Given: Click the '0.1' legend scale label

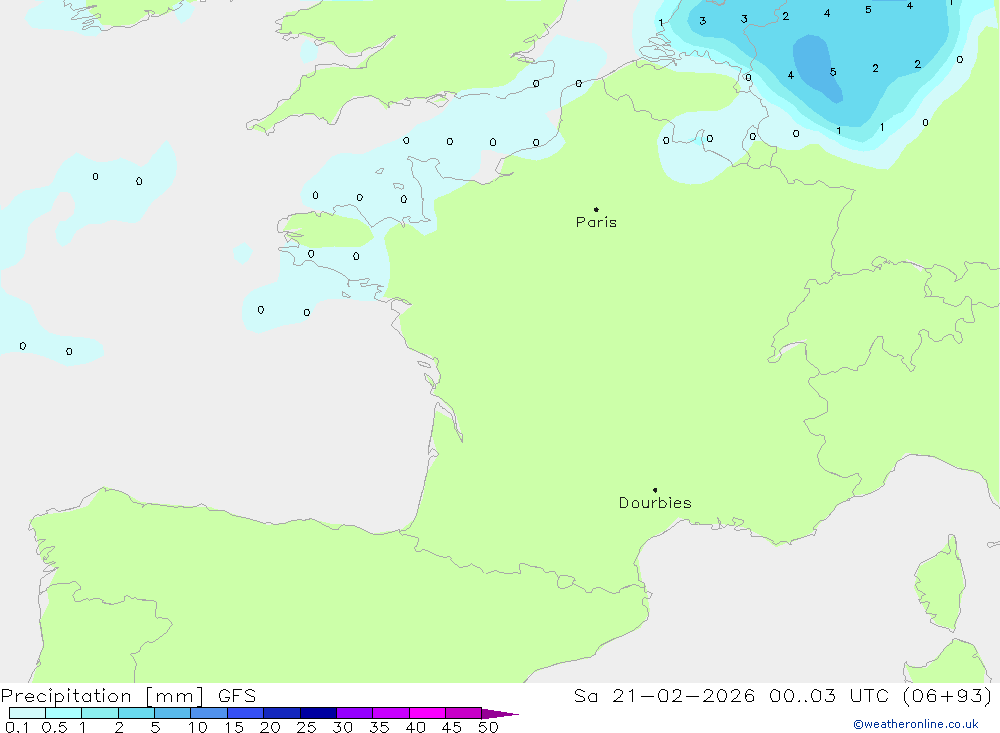Looking at the screenshot, I should click(17, 727).
